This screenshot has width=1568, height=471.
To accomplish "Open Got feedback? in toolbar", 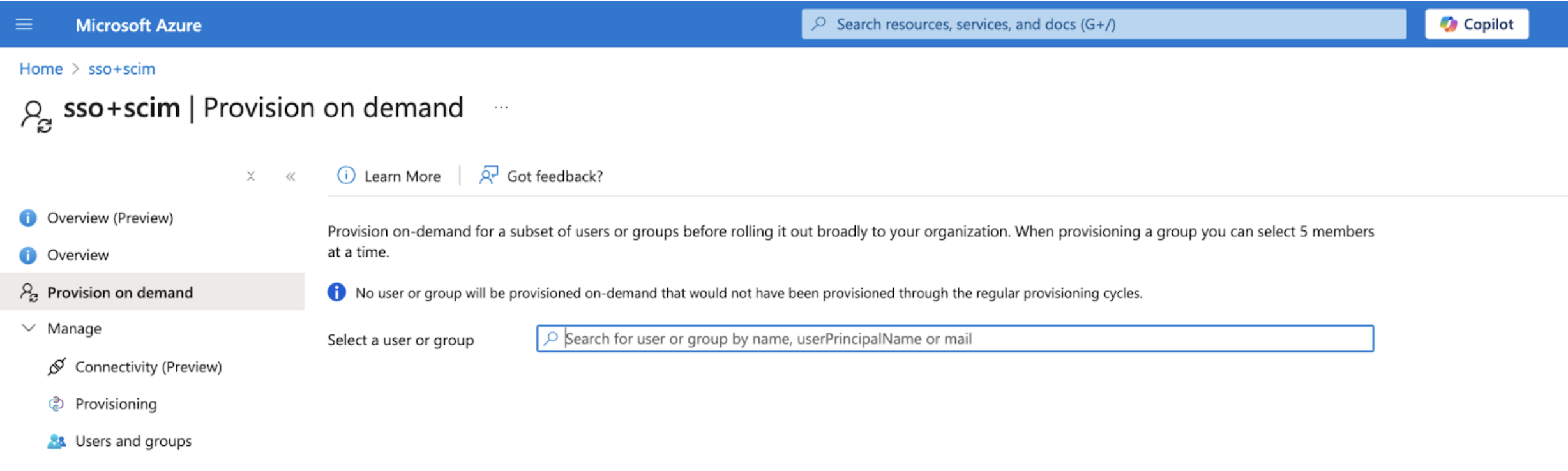I will (555, 176).
